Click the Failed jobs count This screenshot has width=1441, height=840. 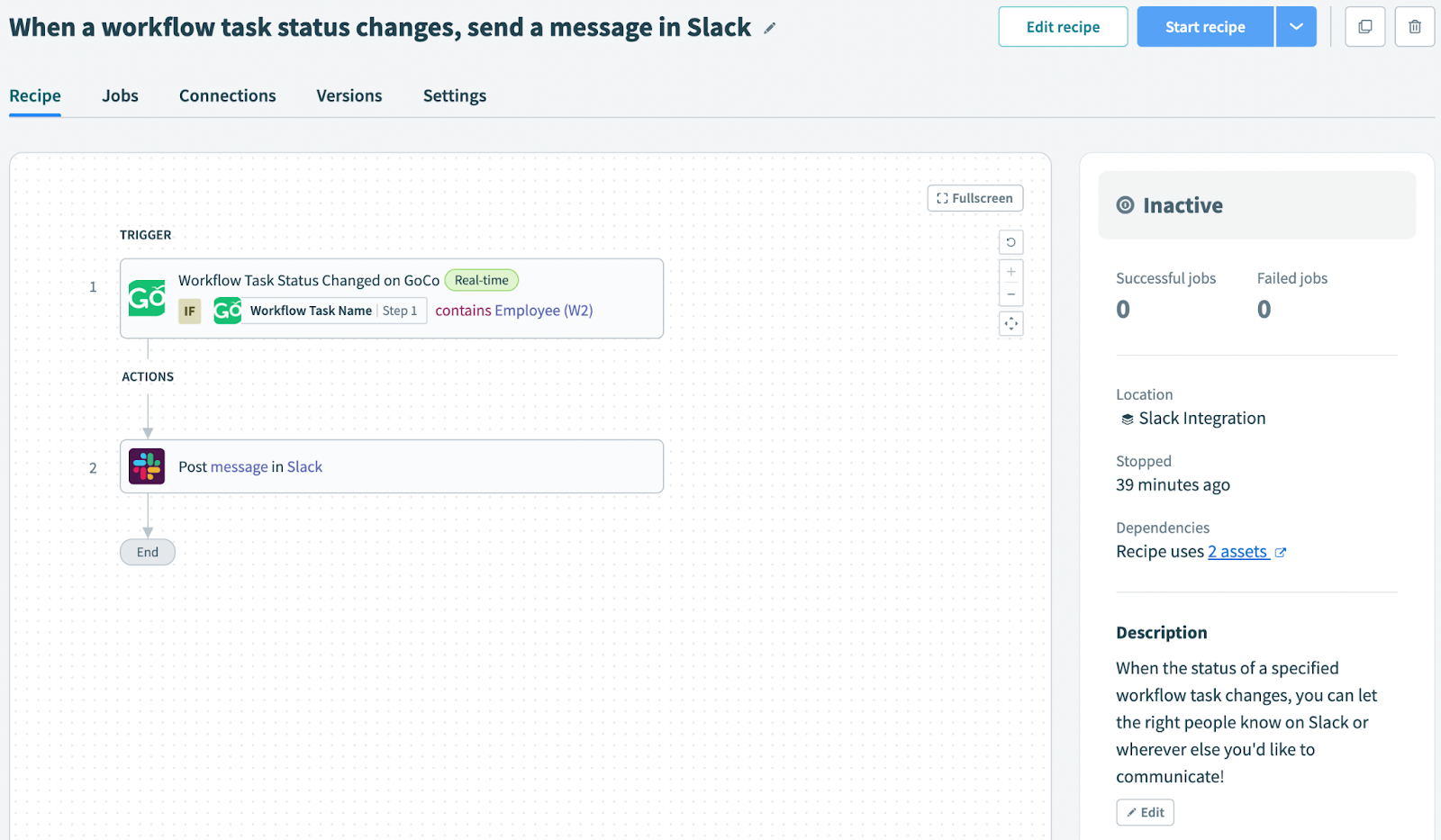(x=1264, y=310)
